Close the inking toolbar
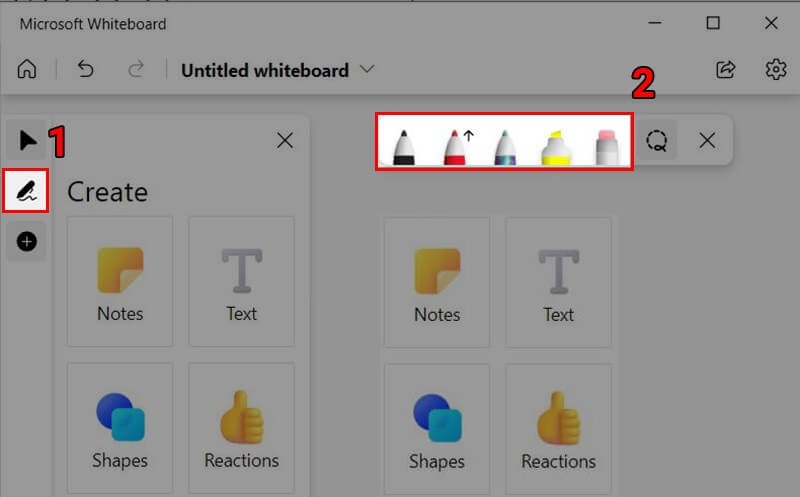The height and width of the screenshot is (497, 800). (707, 140)
